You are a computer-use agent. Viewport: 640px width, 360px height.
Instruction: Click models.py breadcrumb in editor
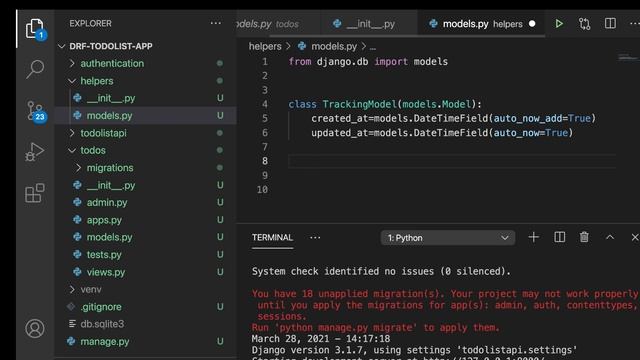(x=334, y=47)
